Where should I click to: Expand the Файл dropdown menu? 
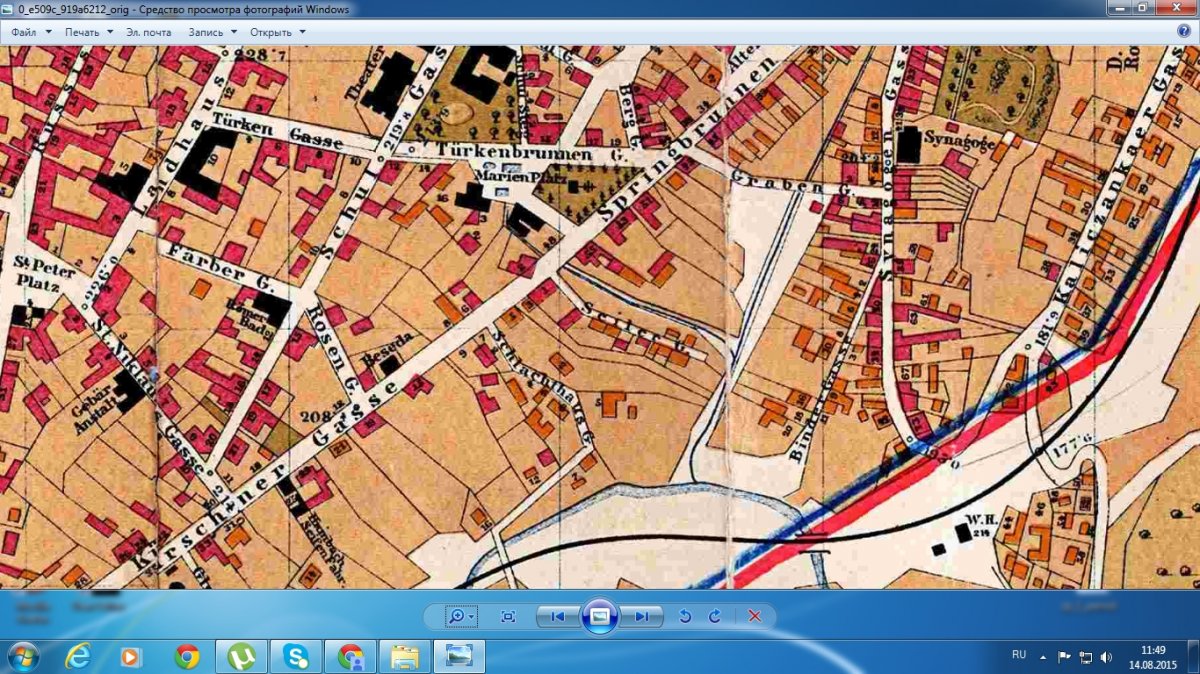31,32
